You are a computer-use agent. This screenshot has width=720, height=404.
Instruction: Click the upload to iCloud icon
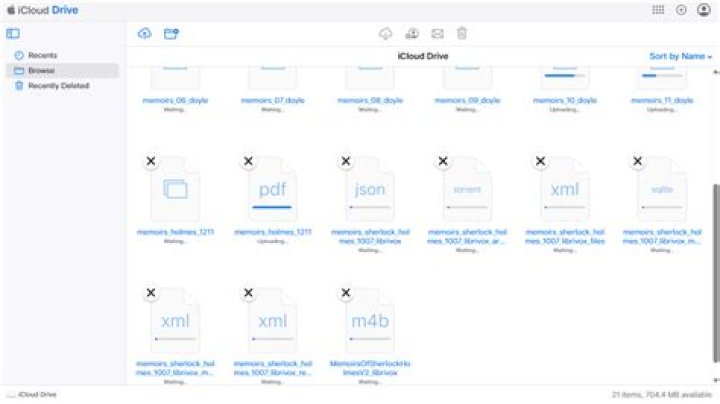[x=145, y=34]
